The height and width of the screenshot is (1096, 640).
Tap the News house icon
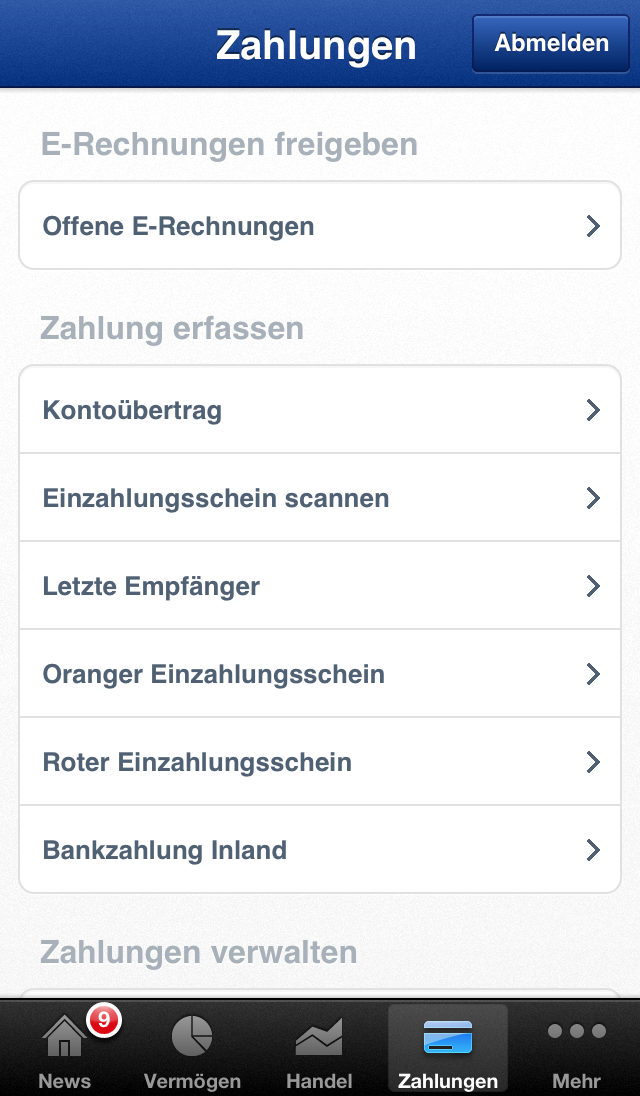pos(63,1037)
